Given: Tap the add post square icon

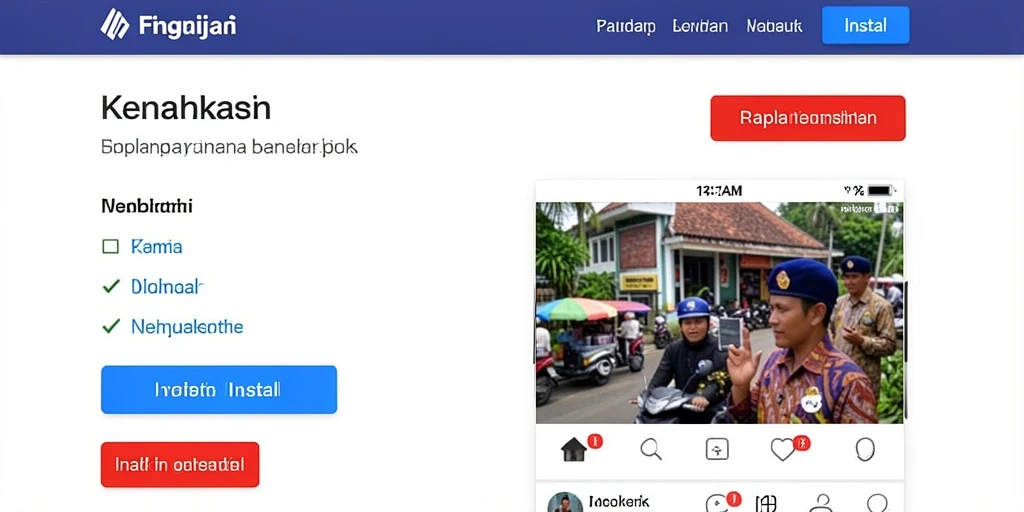Looking at the screenshot, I should tap(717, 449).
